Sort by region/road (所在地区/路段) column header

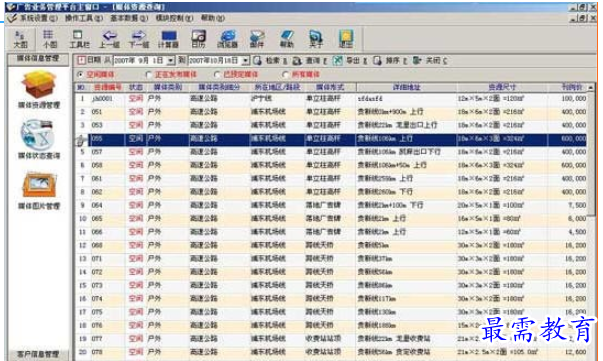[x=277, y=87]
